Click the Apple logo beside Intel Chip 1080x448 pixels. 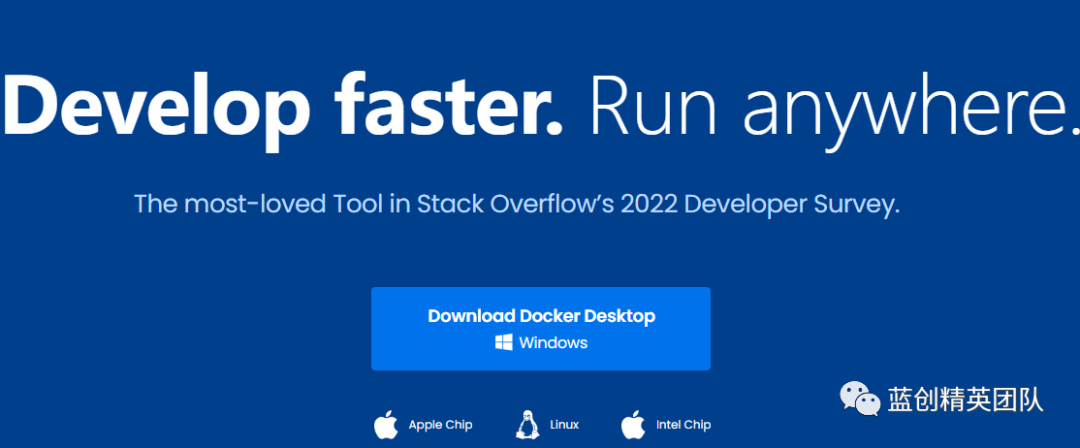[634, 425]
